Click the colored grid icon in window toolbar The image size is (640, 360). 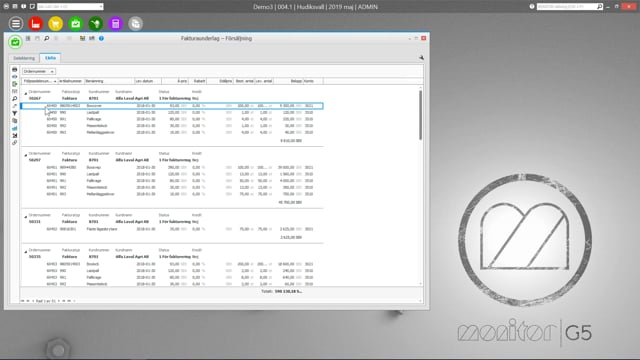tap(82, 38)
